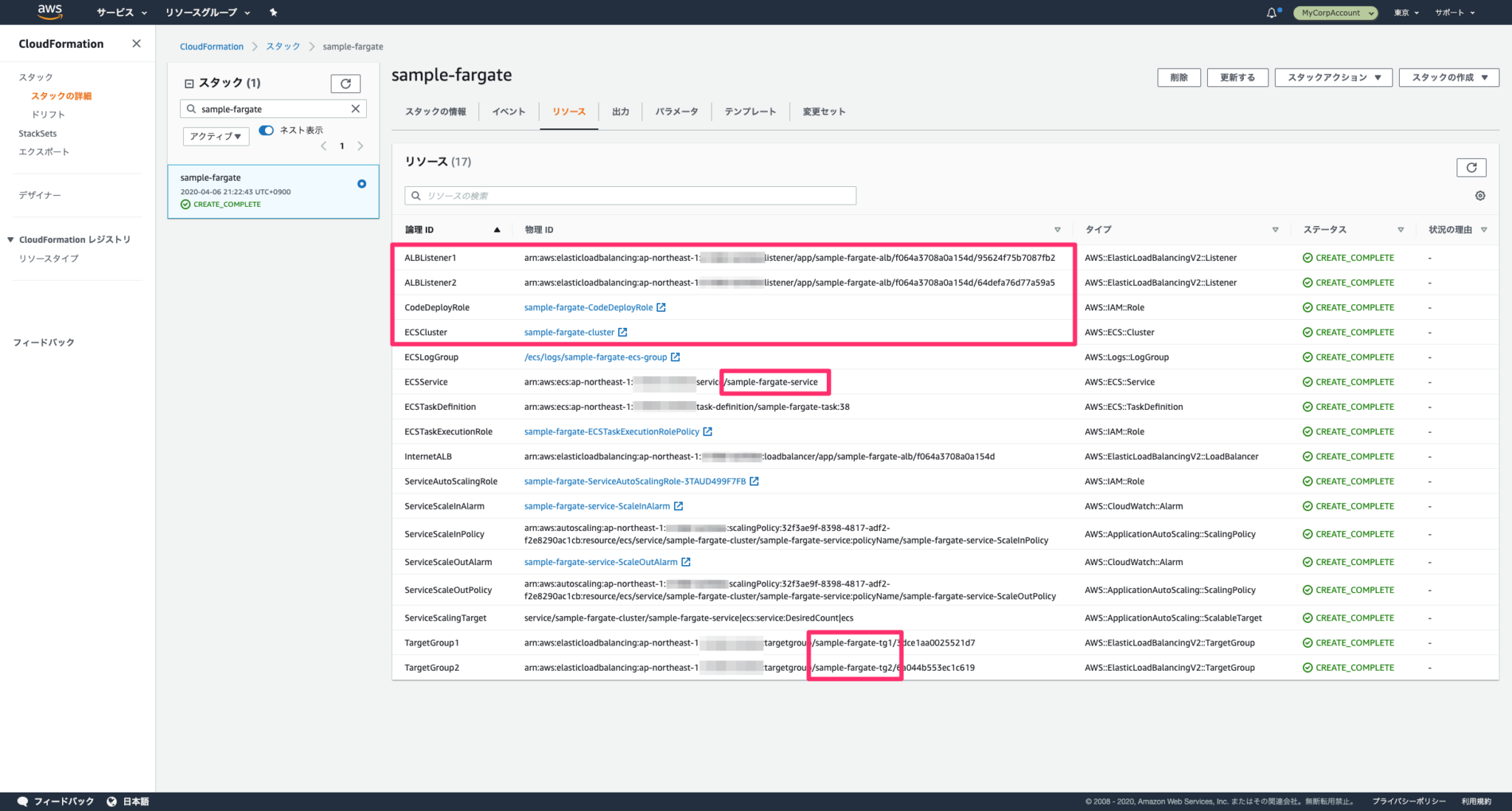Screen dimensions: 1512x811
Task: Toggle sort order on 論理 ID column
Action: tap(495, 229)
